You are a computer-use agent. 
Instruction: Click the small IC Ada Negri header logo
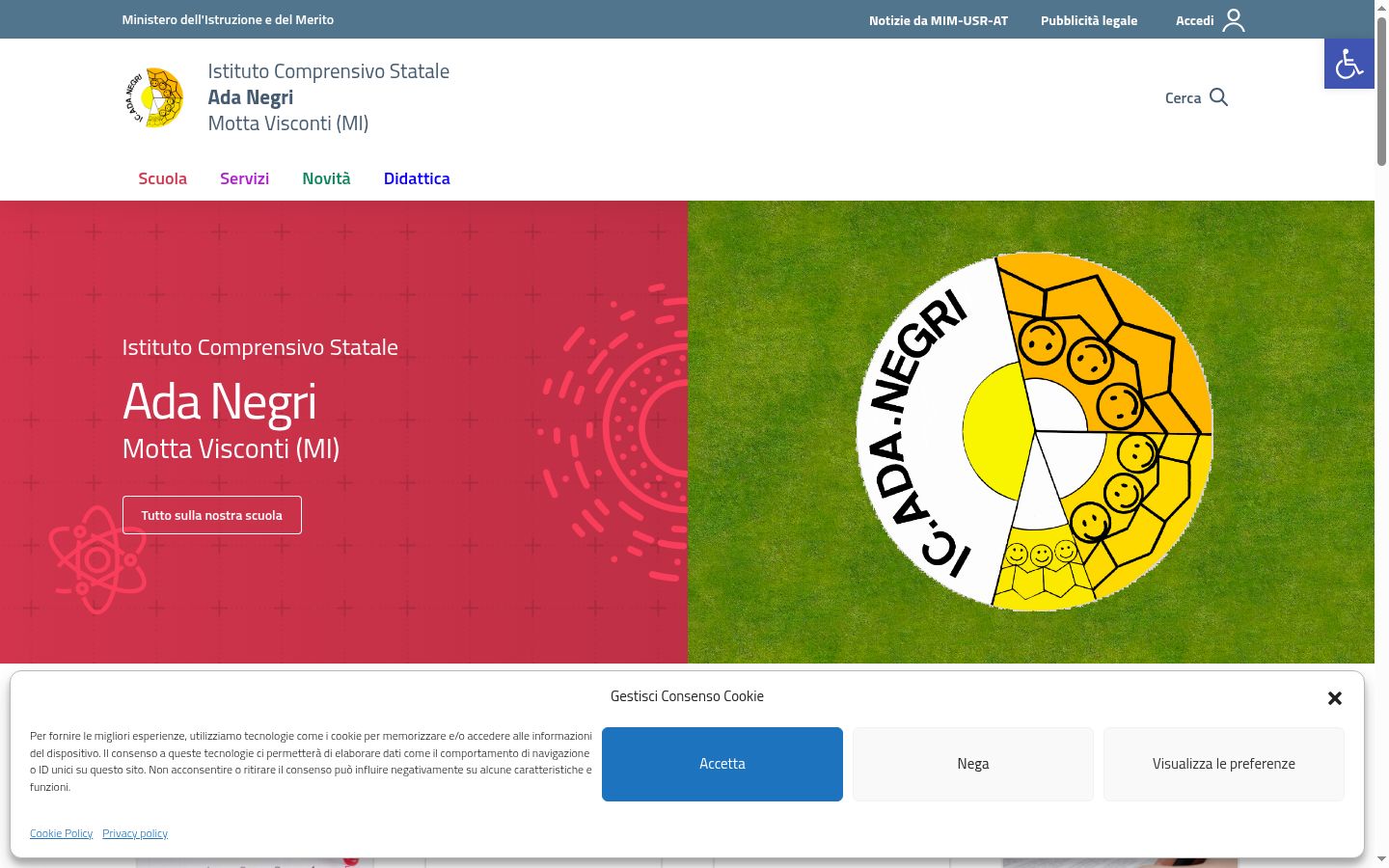[x=154, y=97]
